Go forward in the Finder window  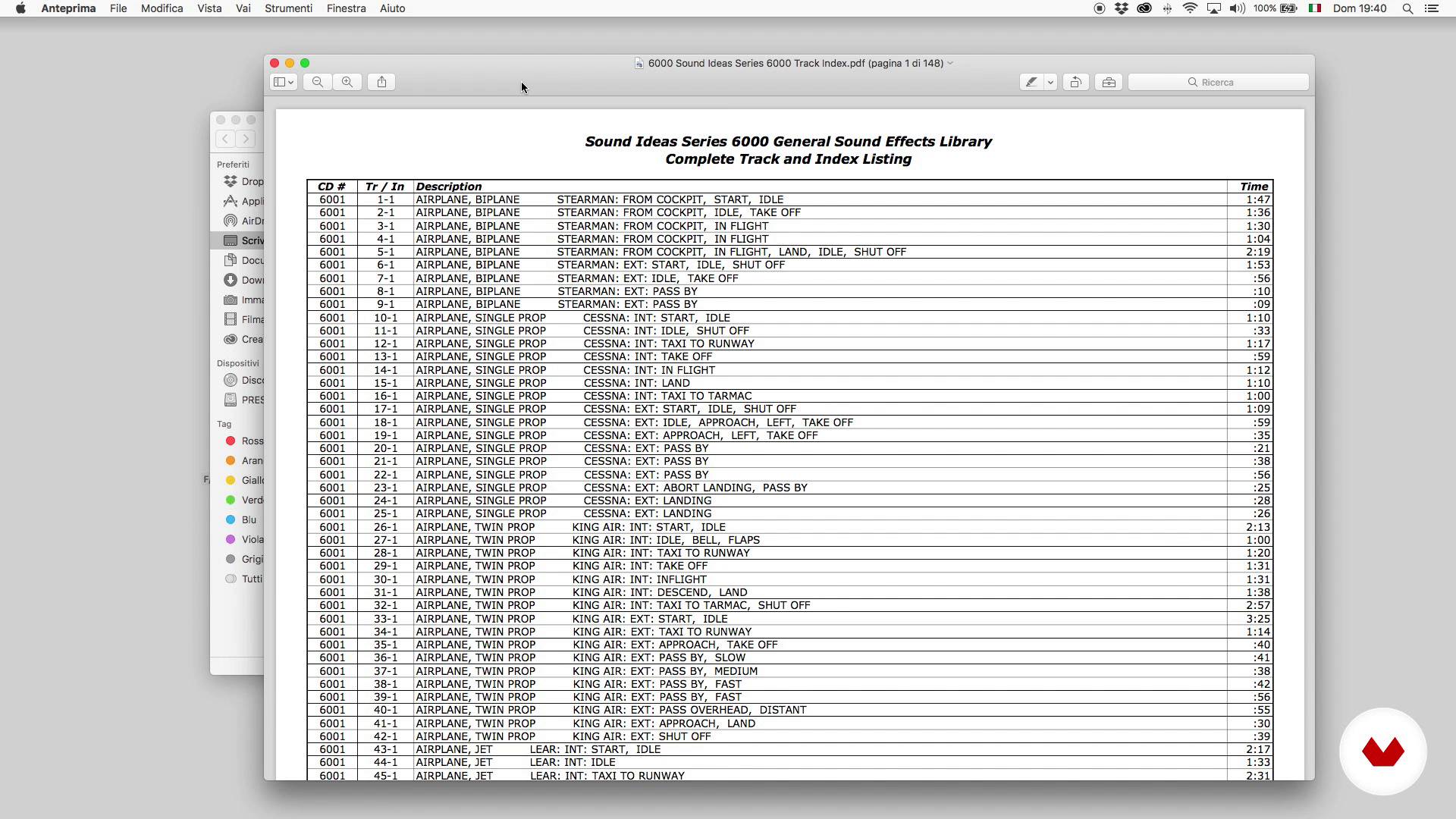(246, 139)
